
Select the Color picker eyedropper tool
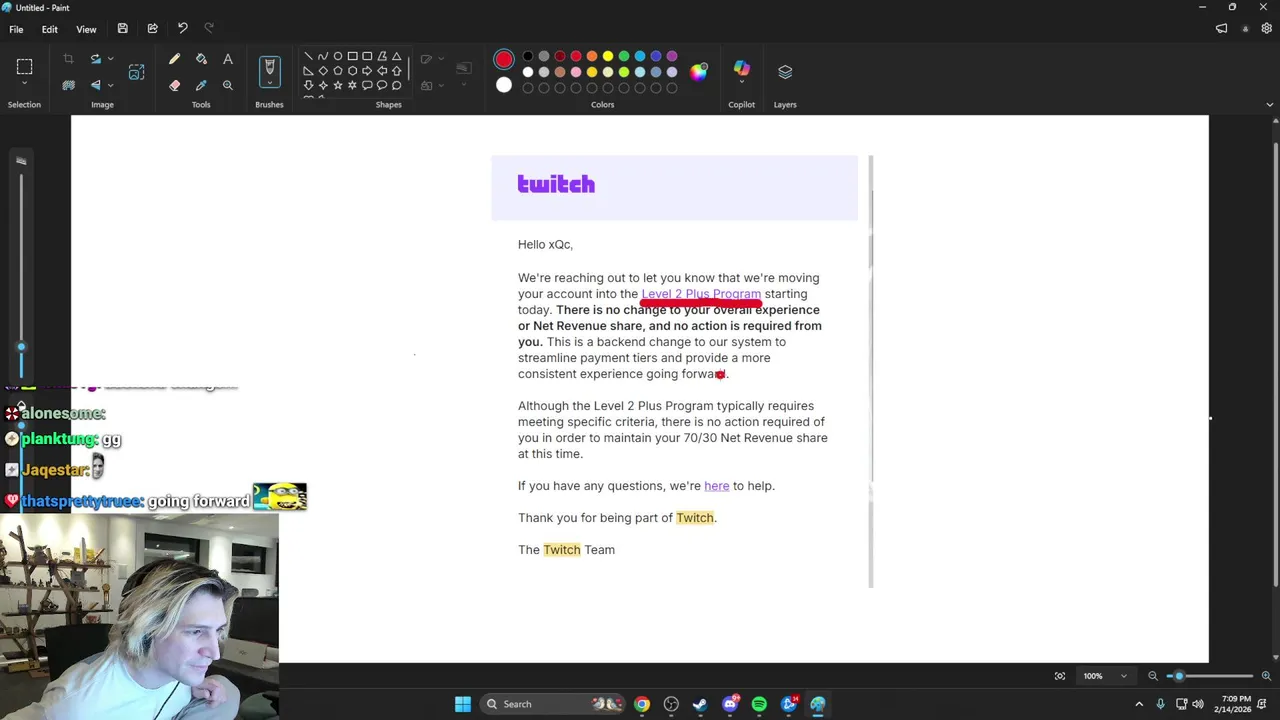click(x=201, y=85)
